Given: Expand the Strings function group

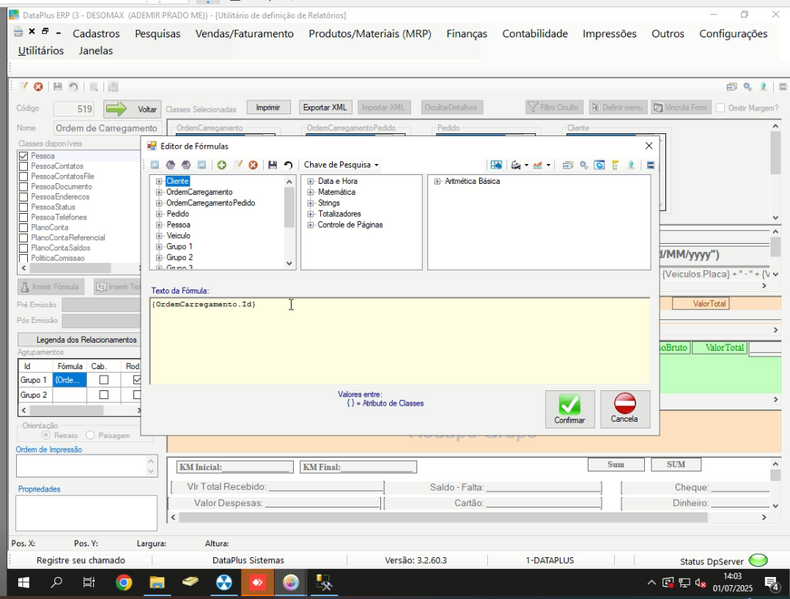Looking at the screenshot, I should pyautogui.click(x=310, y=203).
